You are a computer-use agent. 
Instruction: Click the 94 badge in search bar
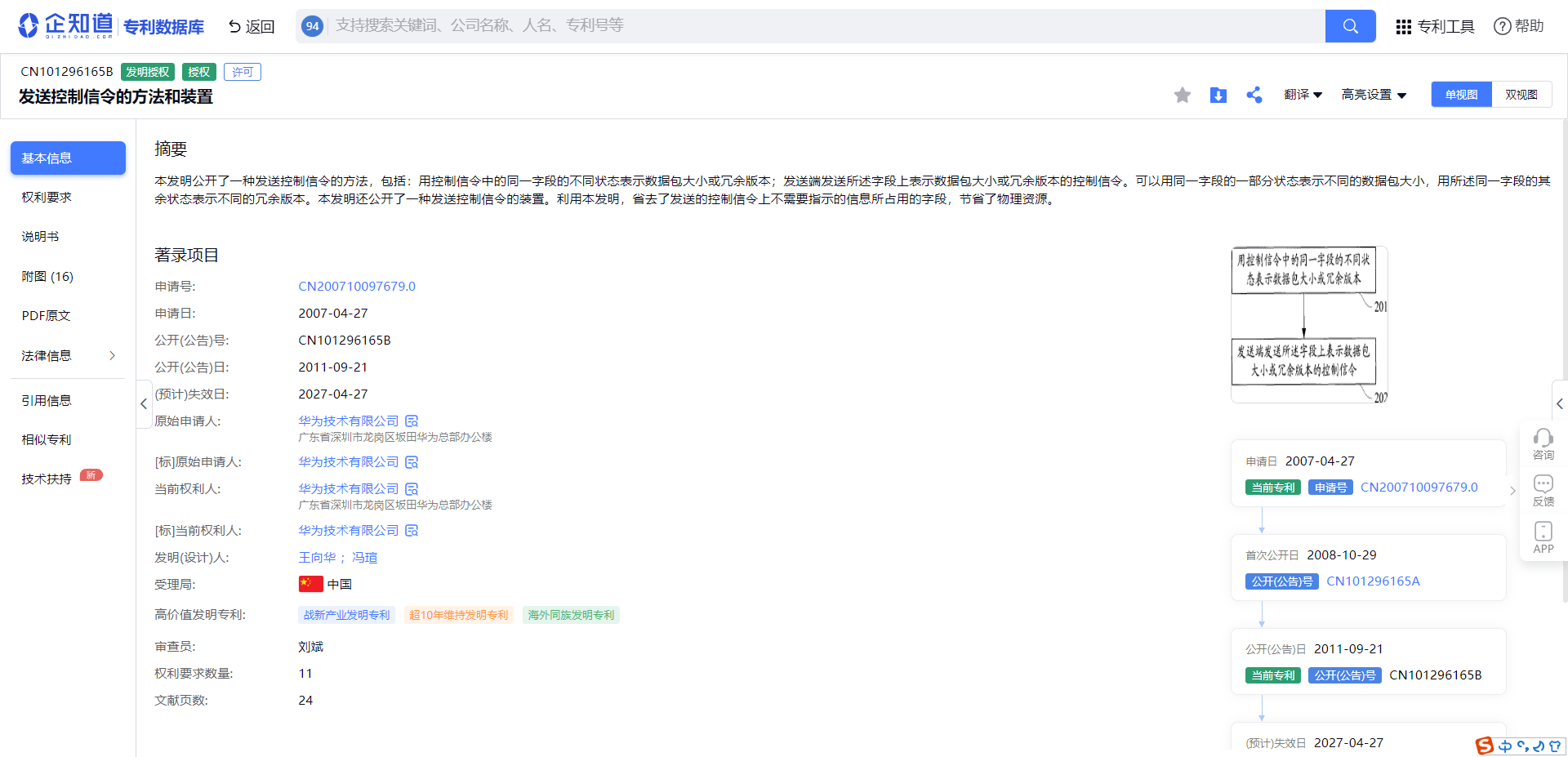pyautogui.click(x=312, y=26)
